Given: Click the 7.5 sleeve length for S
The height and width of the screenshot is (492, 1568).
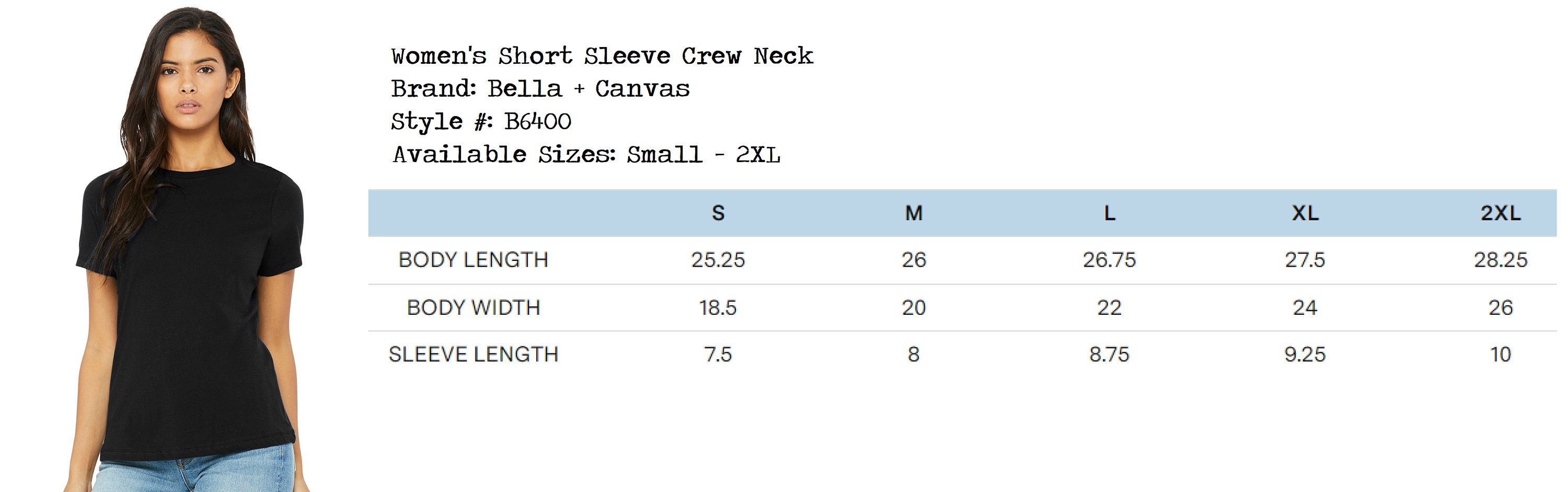Looking at the screenshot, I should click(x=718, y=354).
